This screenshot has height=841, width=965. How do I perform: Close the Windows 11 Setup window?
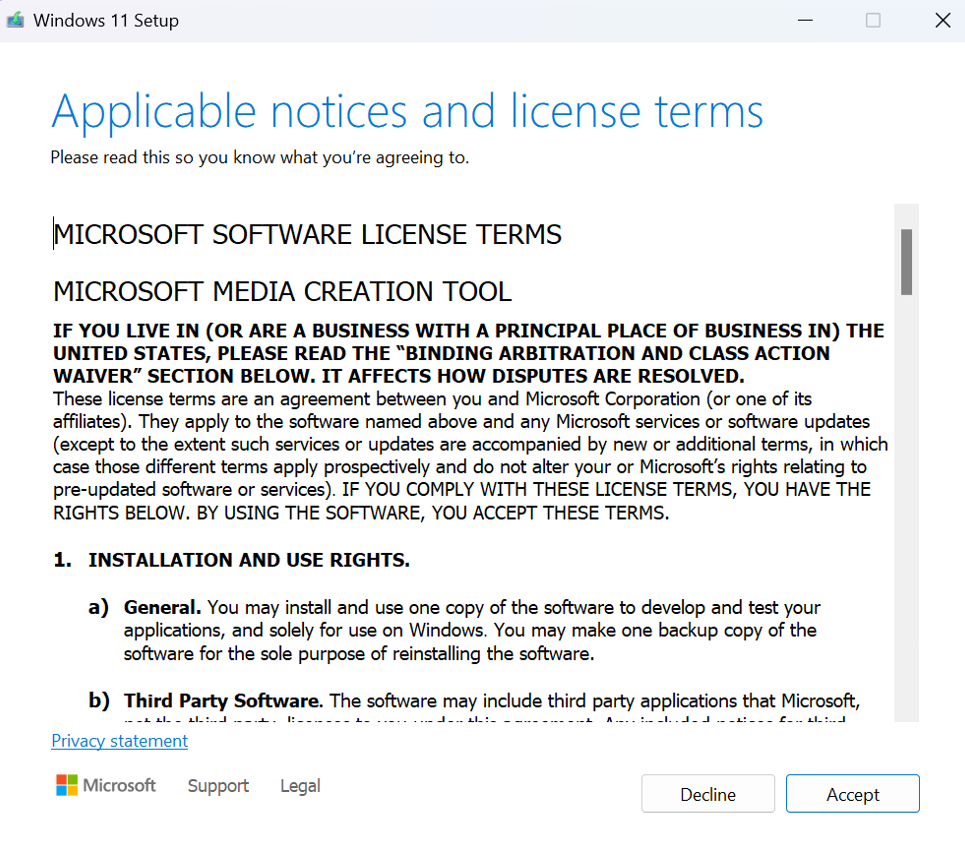point(941,20)
